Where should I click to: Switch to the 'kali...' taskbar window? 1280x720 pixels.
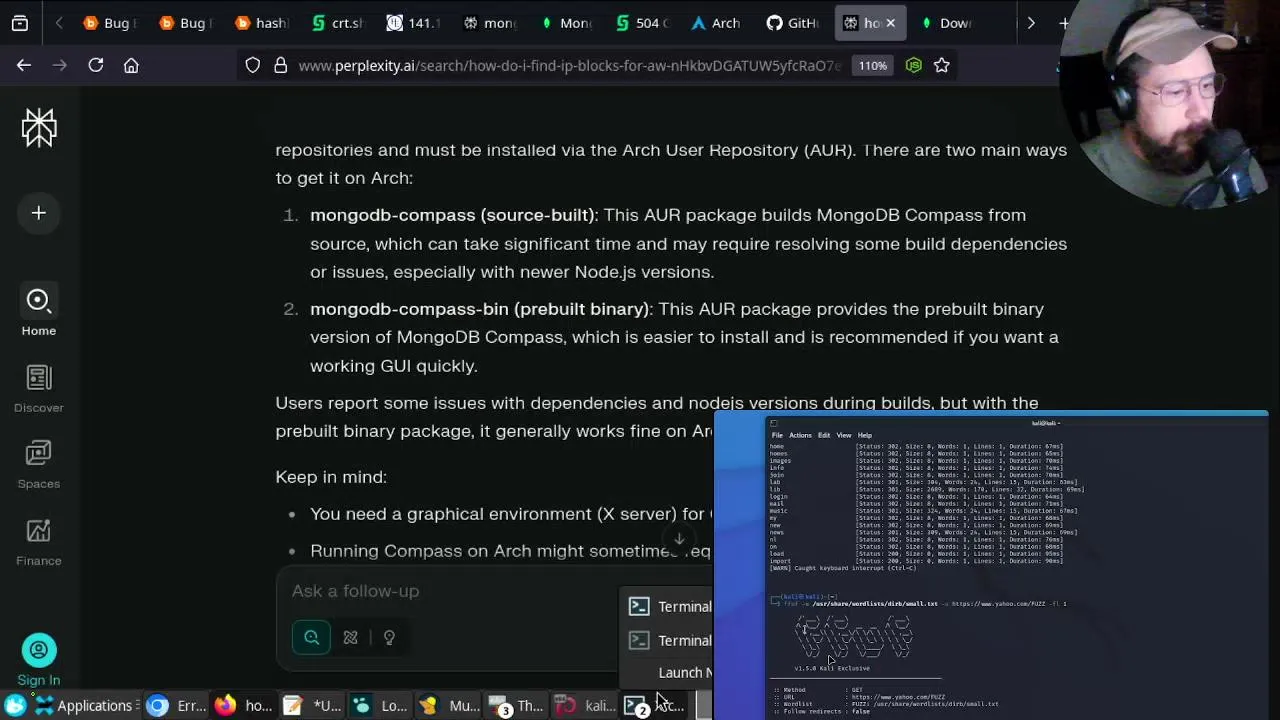coord(585,705)
